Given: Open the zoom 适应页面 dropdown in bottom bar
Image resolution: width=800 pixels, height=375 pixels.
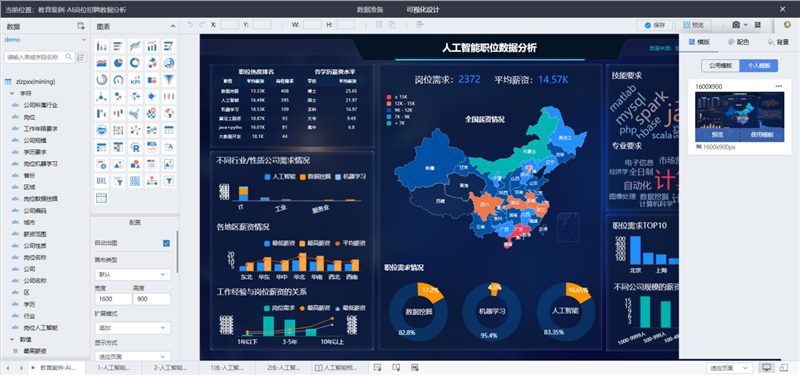Looking at the screenshot, I should tap(729, 368).
